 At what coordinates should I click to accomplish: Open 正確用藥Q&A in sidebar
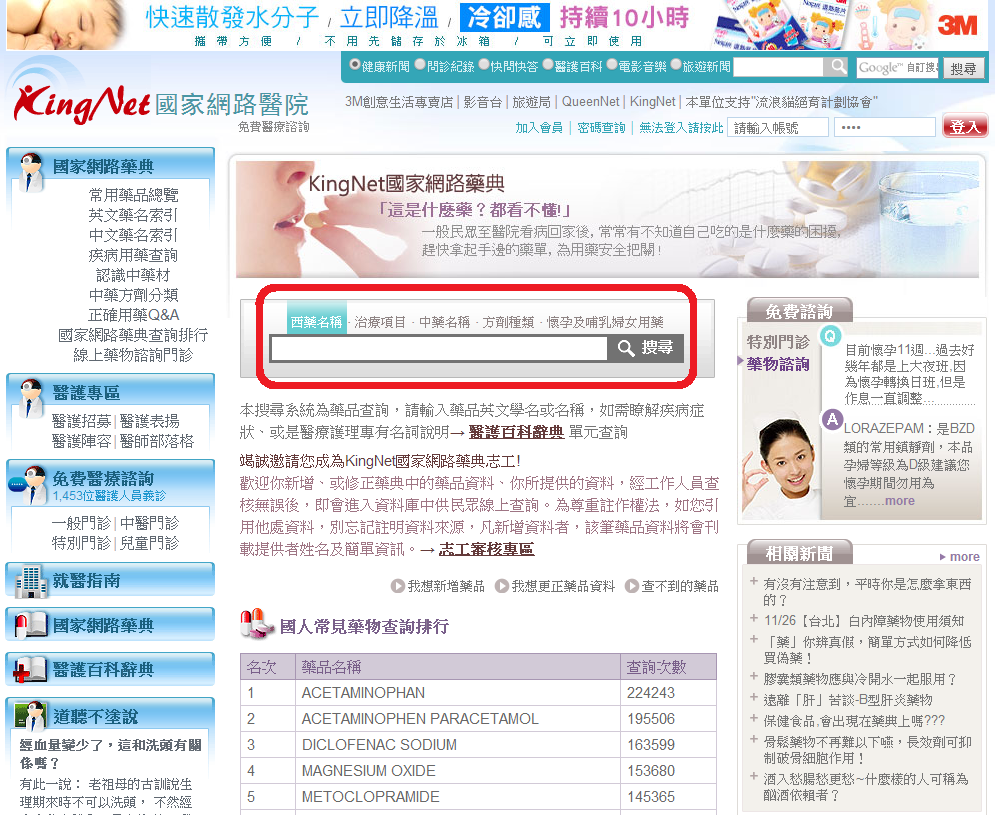(133, 315)
